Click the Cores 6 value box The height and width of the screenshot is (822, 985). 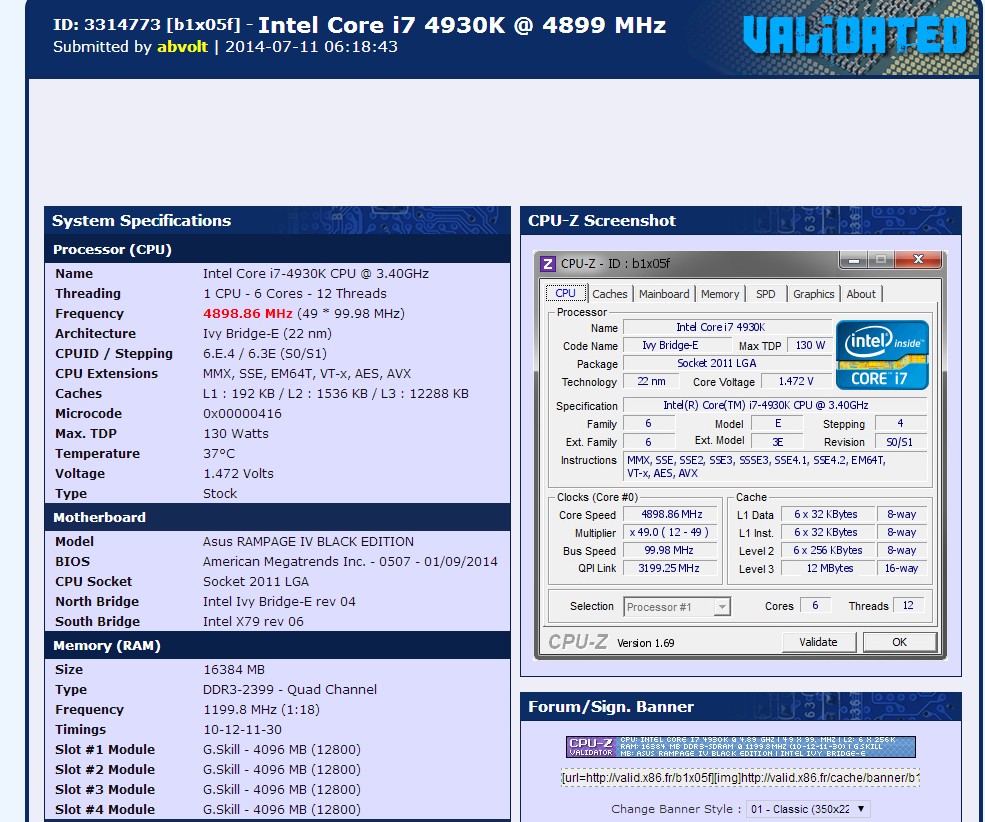pos(815,605)
